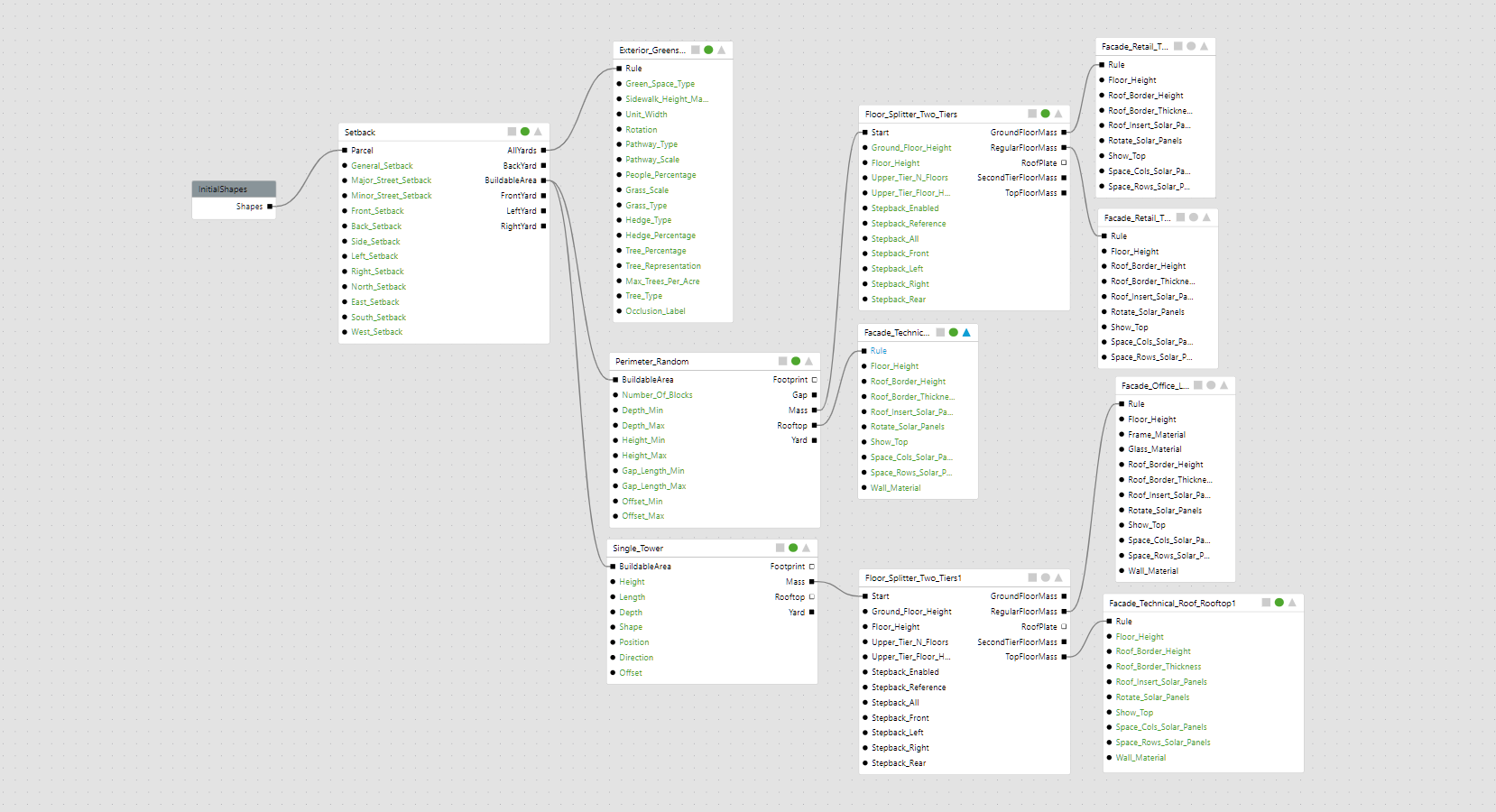Viewport: 1496px width, 812px height.
Task: Click the empty Footprint port on Single_Tower
Action: coord(811,567)
